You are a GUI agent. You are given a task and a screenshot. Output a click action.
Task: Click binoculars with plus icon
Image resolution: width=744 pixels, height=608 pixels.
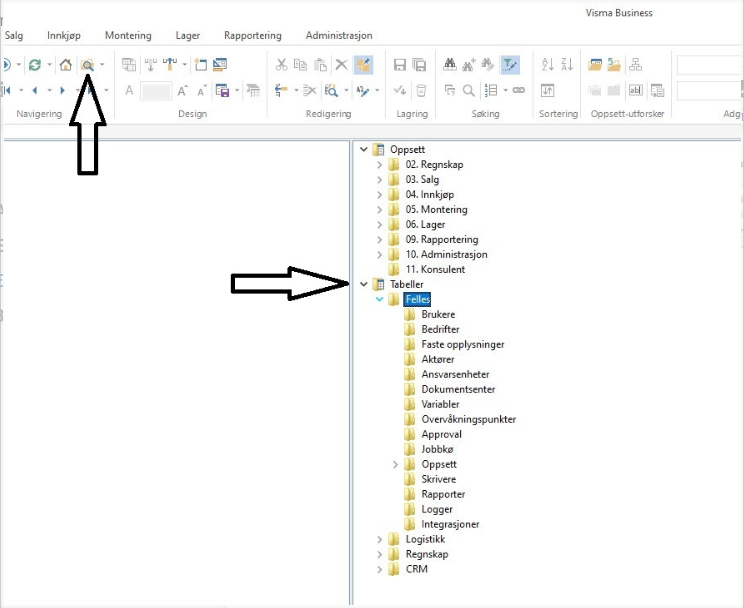[x=469, y=65]
